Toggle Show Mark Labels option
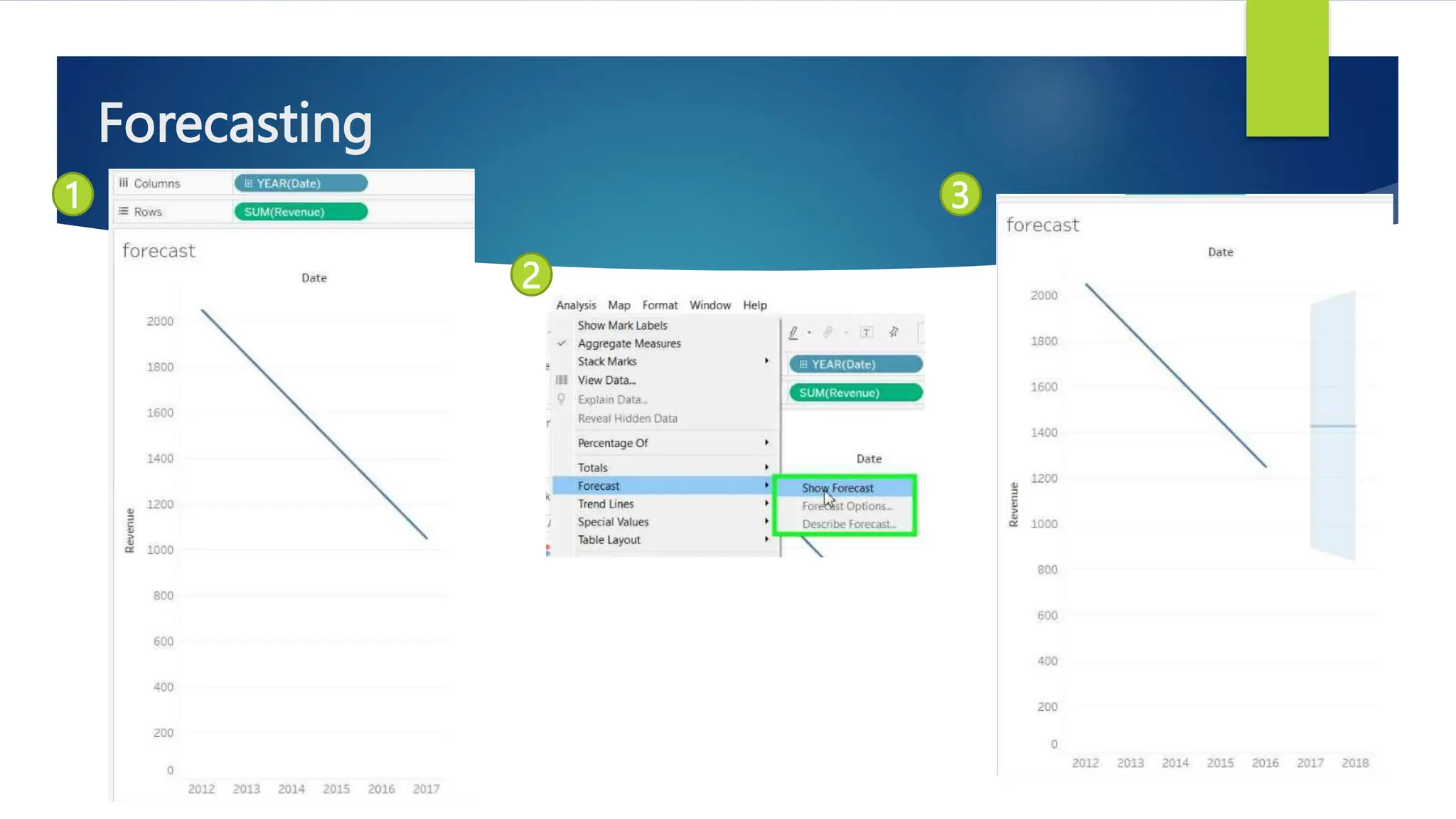1456x819 pixels. click(x=622, y=325)
